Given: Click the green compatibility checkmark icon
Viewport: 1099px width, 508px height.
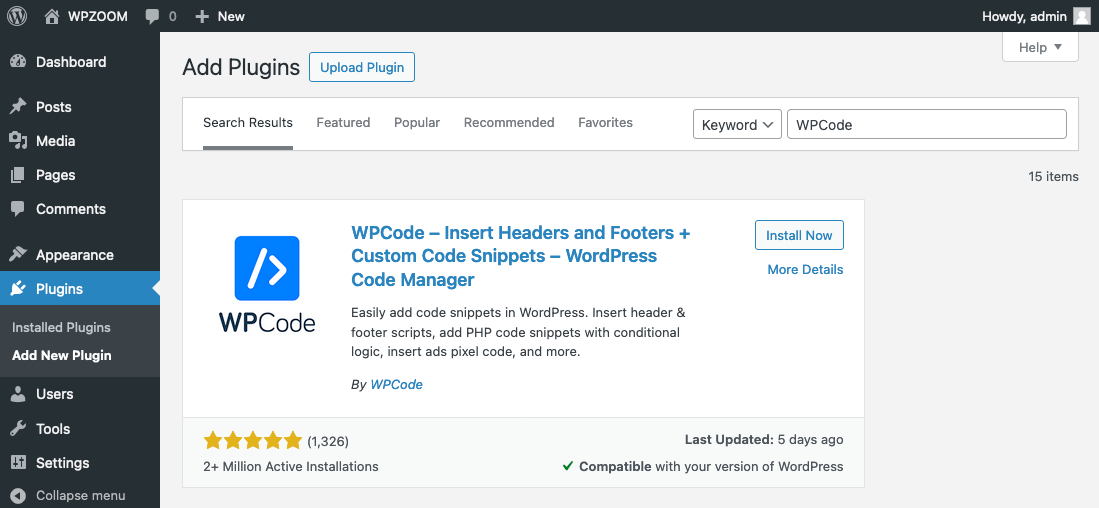Looking at the screenshot, I should [568, 466].
